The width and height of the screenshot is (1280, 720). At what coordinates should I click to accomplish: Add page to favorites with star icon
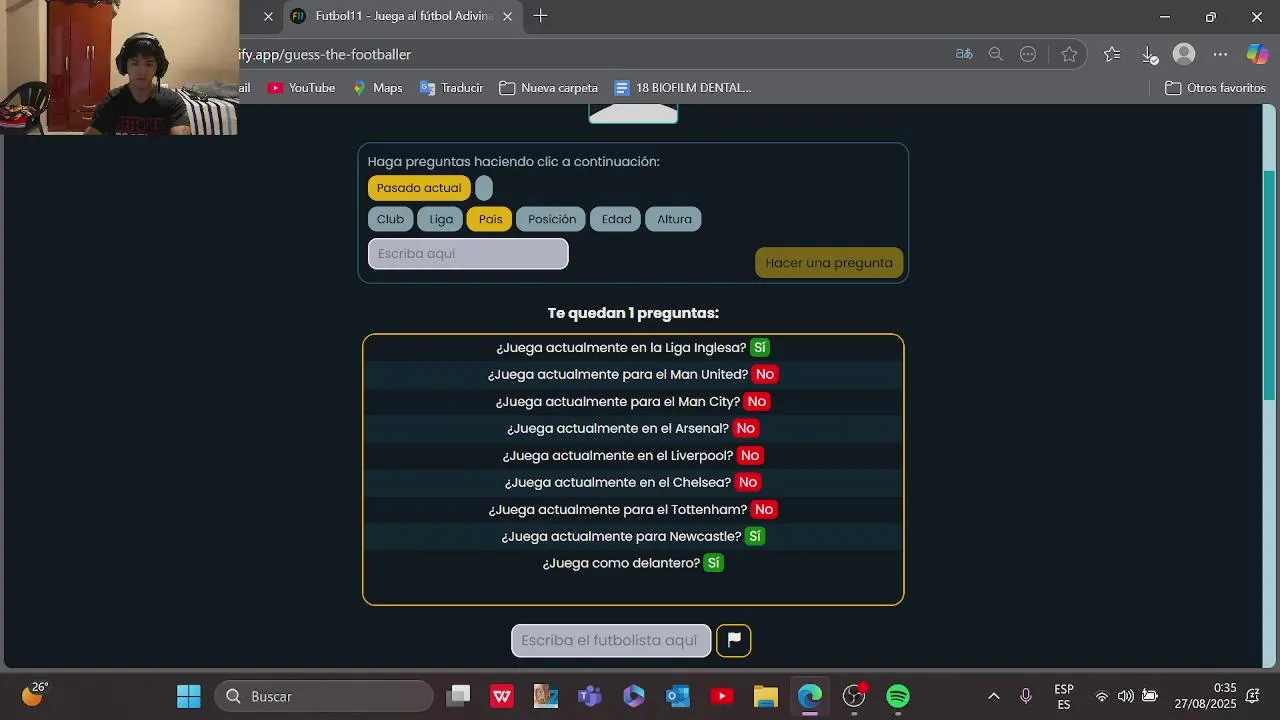[1069, 54]
